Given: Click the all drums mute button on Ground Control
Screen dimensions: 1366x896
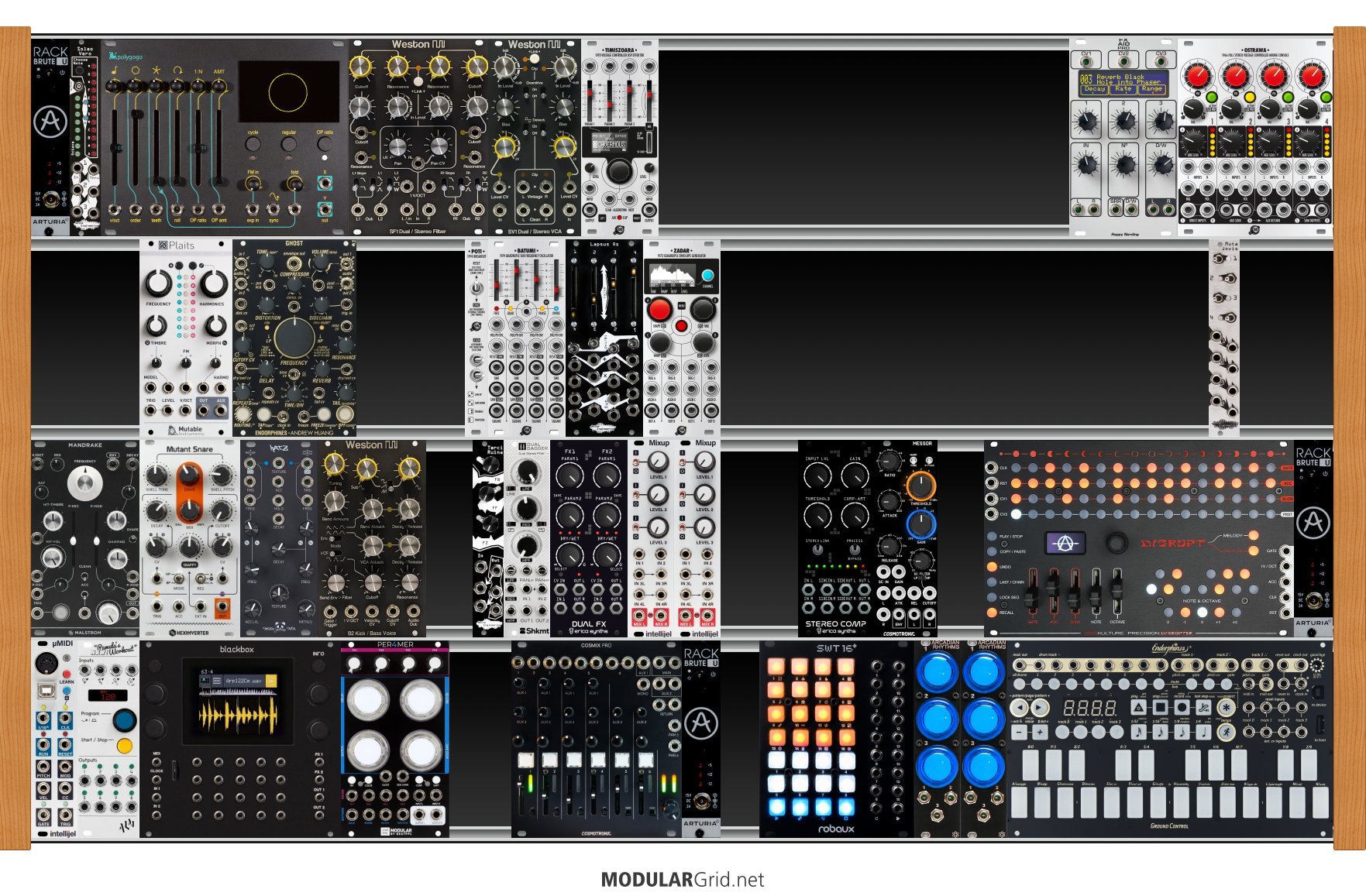Looking at the screenshot, I should click(x=1019, y=684).
